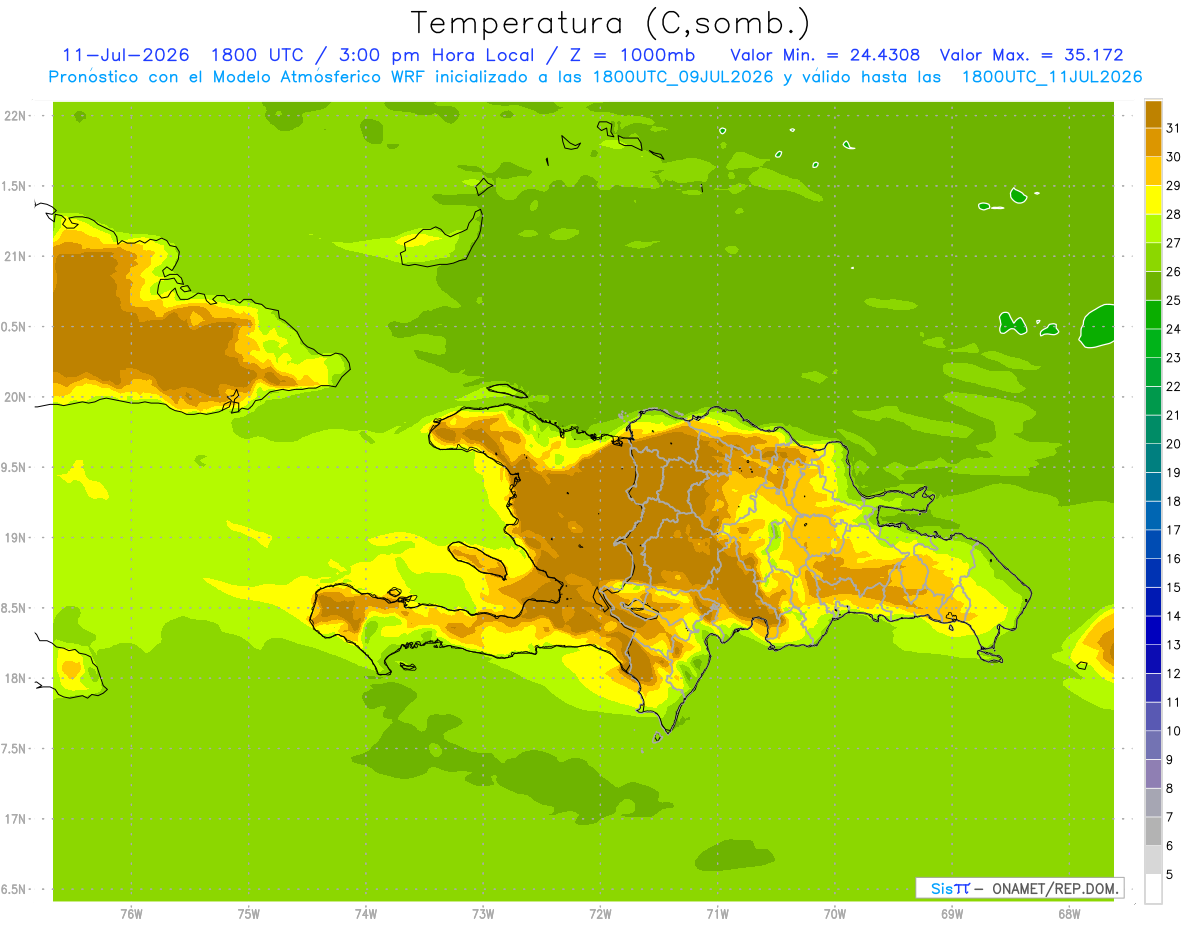Screen dimensions: 1200x927
Task: Click legend value 31
Action: coord(1174,128)
